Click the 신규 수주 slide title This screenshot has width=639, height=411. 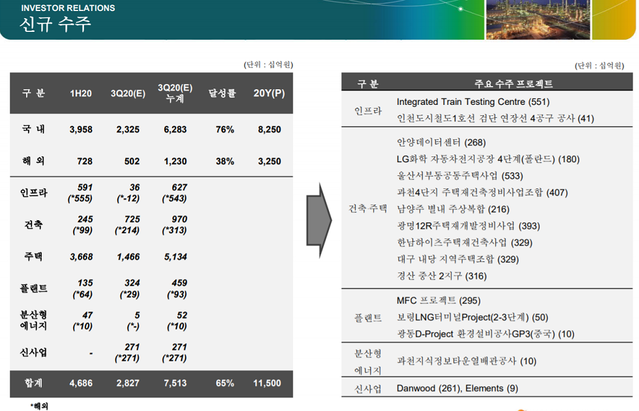point(50,26)
